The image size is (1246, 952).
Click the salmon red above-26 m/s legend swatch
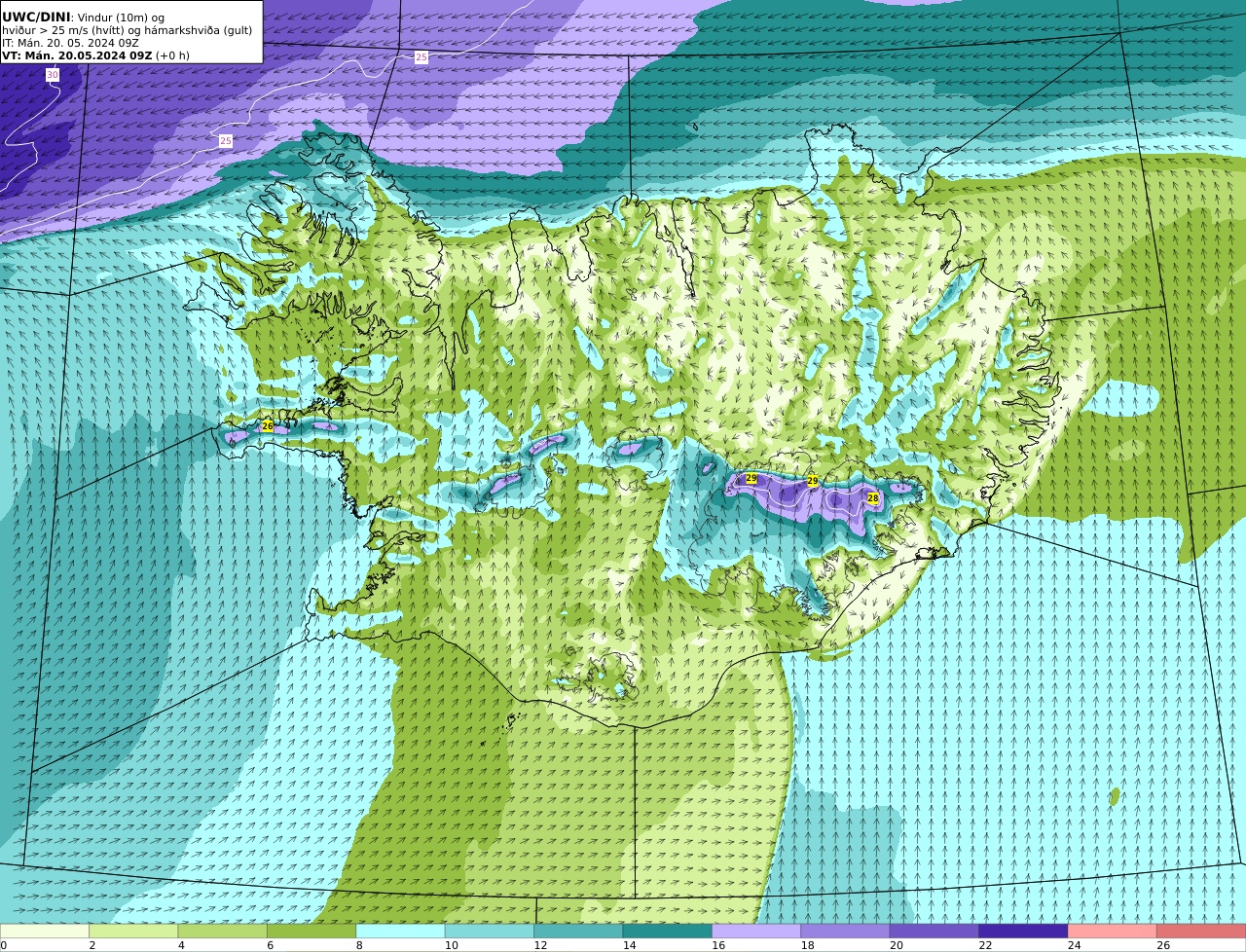click(x=1201, y=932)
